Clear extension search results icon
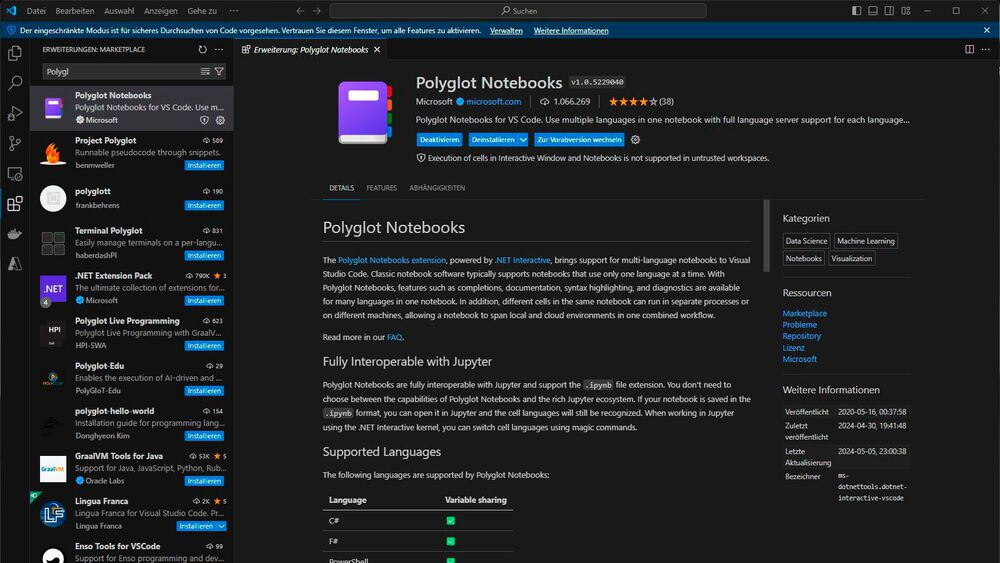 coord(205,71)
